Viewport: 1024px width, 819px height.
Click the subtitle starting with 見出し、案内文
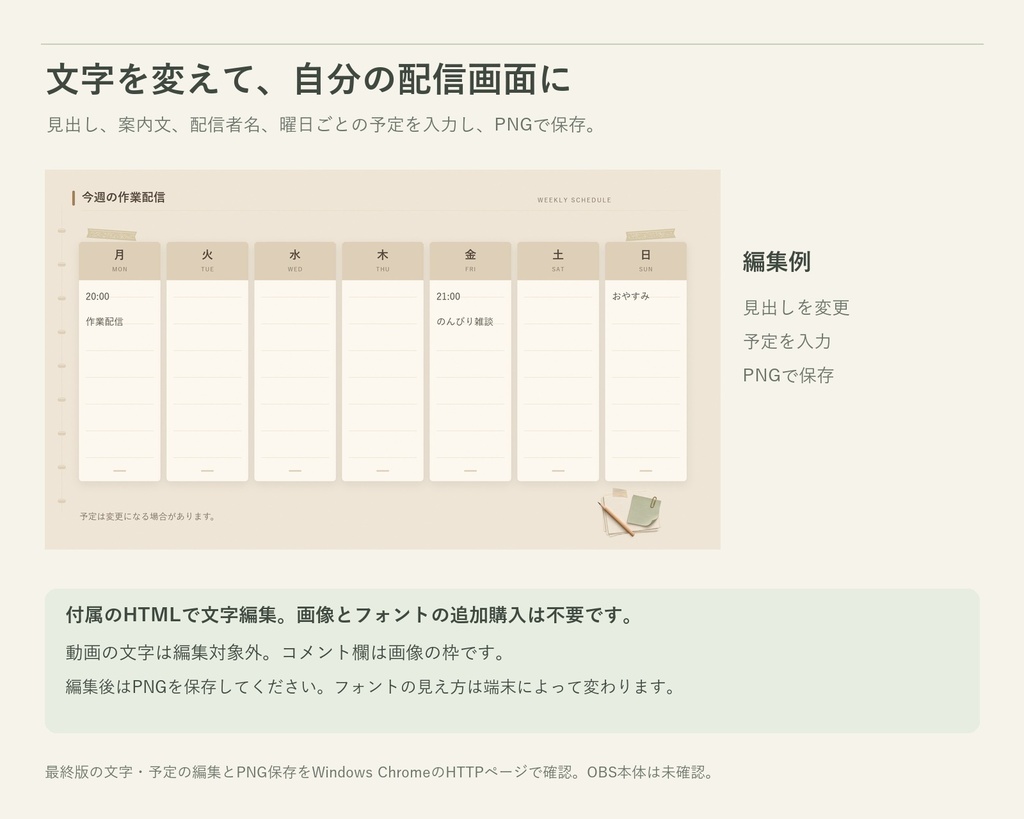click(x=321, y=124)
